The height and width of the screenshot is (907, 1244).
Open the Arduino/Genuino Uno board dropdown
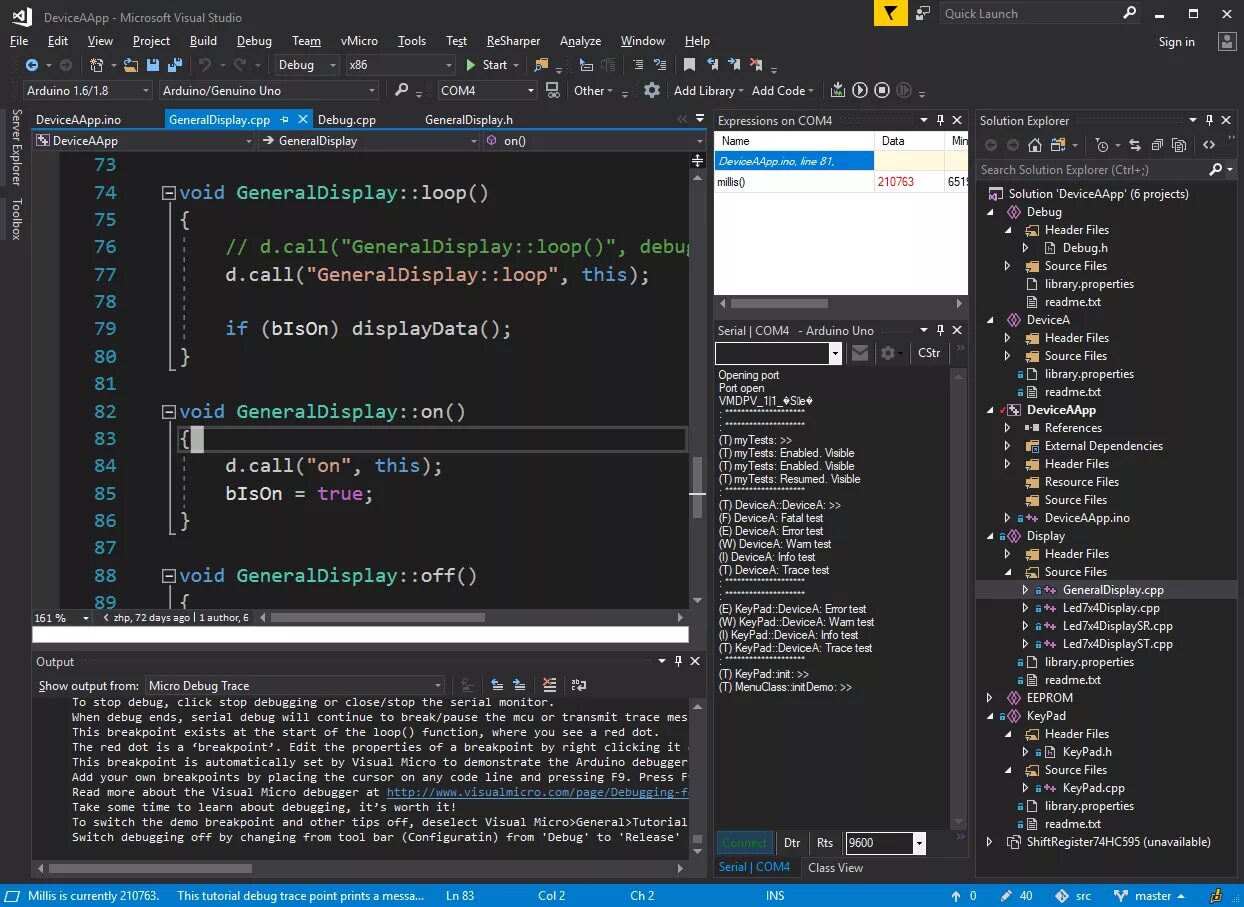pos(270,90)
